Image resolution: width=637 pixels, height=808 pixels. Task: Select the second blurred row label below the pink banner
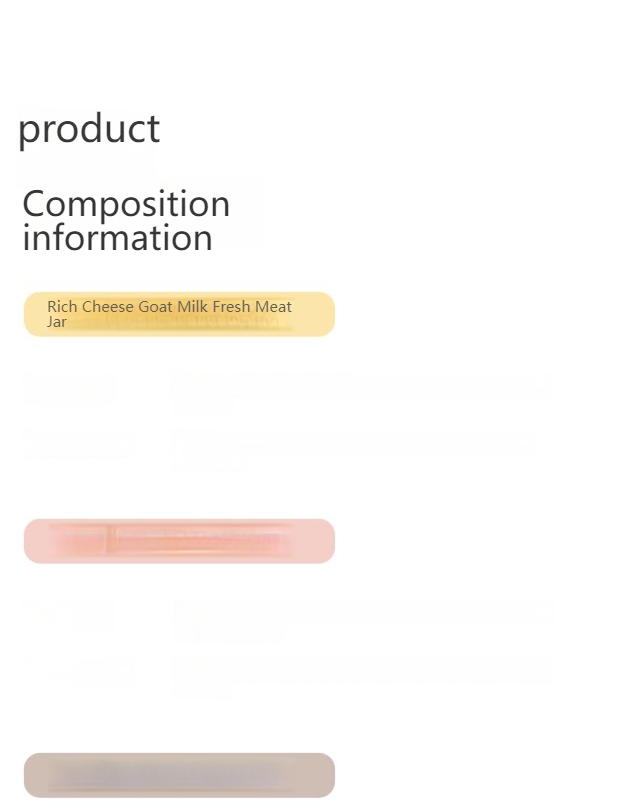coord(78,671)
